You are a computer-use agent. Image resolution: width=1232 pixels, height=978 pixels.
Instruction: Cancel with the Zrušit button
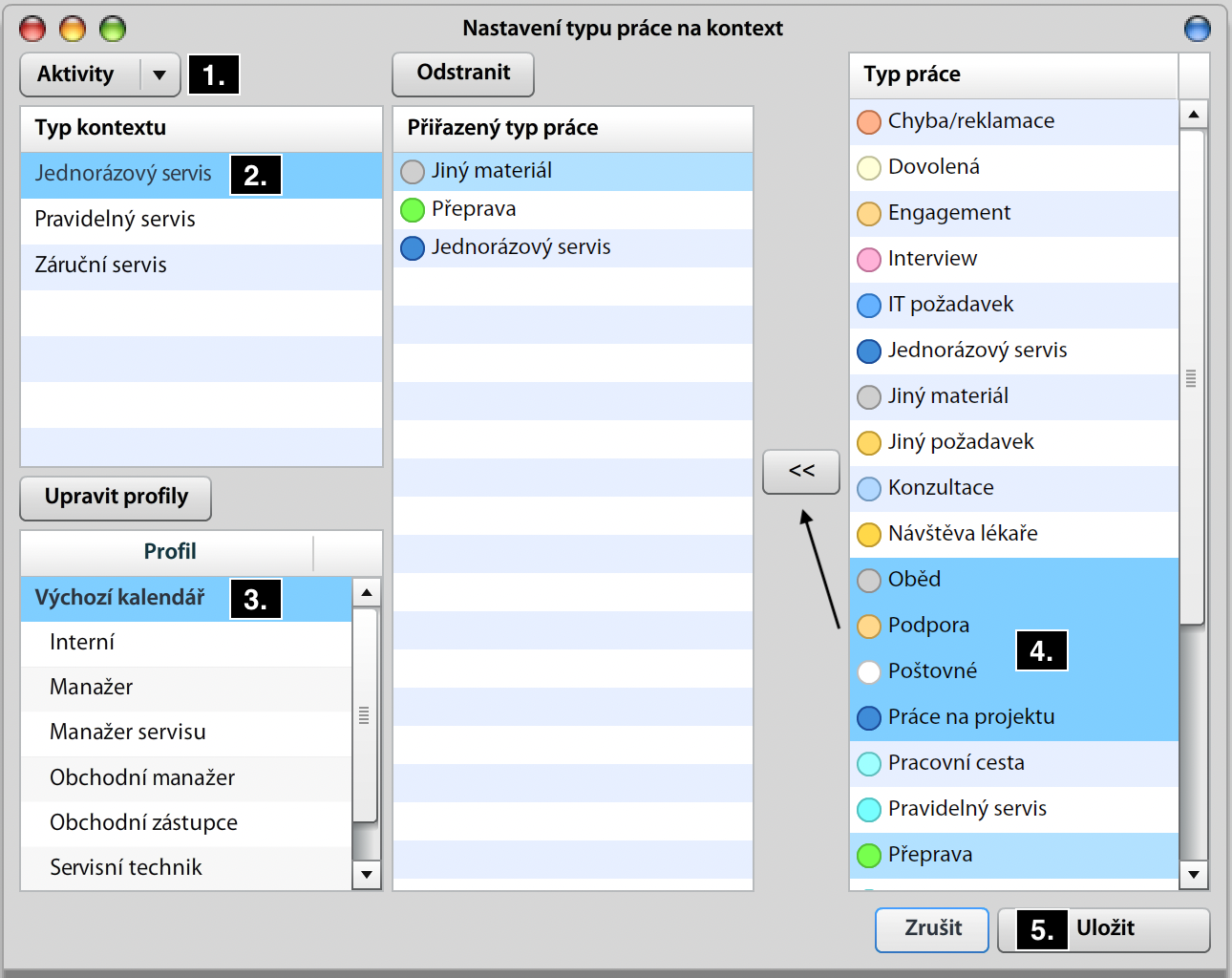pyautogui.click(x=931, y=929)
